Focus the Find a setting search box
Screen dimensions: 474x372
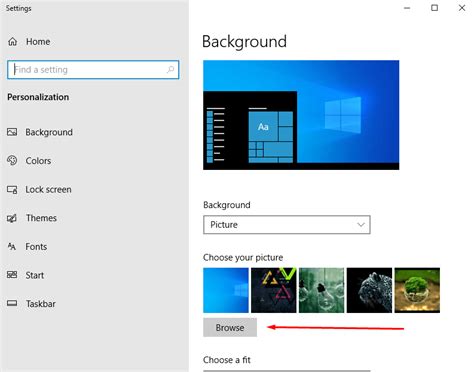pyautogui.click(x=93, y=70)
